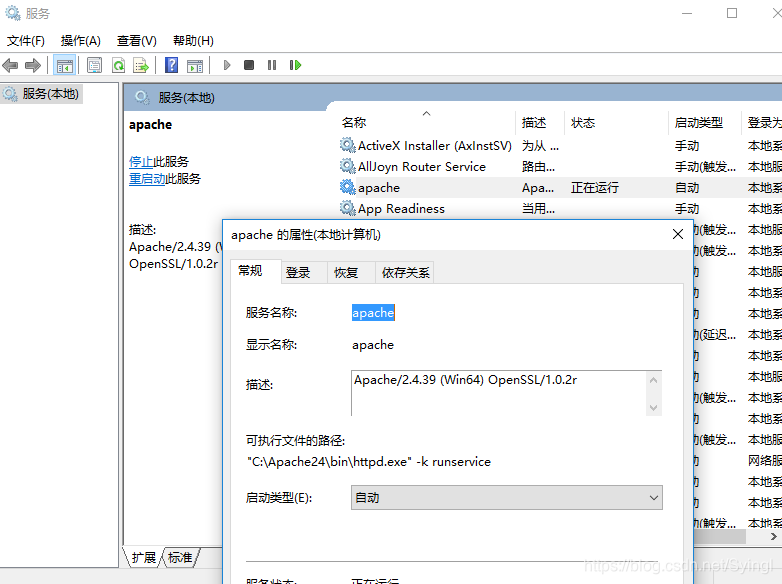Click the highlighted apache service name field

pyautogui.click(x=373, y=313)
